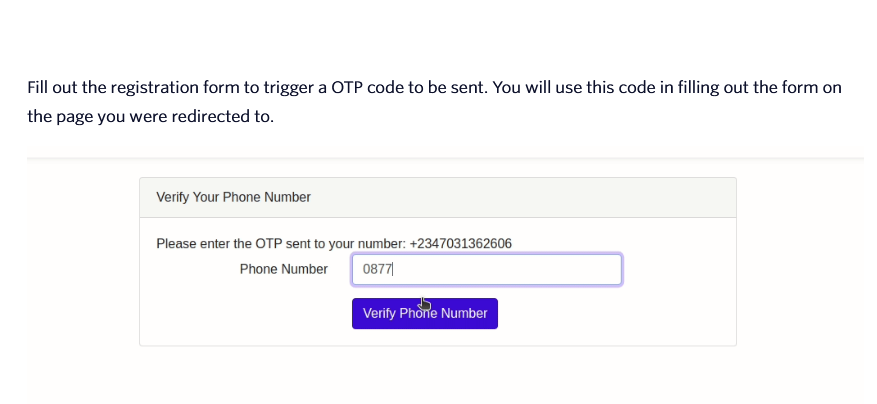This screenshot has width=877, height=404.
Task: Click the word "Number" on the purple button
Action: click(x=464, y=314)
